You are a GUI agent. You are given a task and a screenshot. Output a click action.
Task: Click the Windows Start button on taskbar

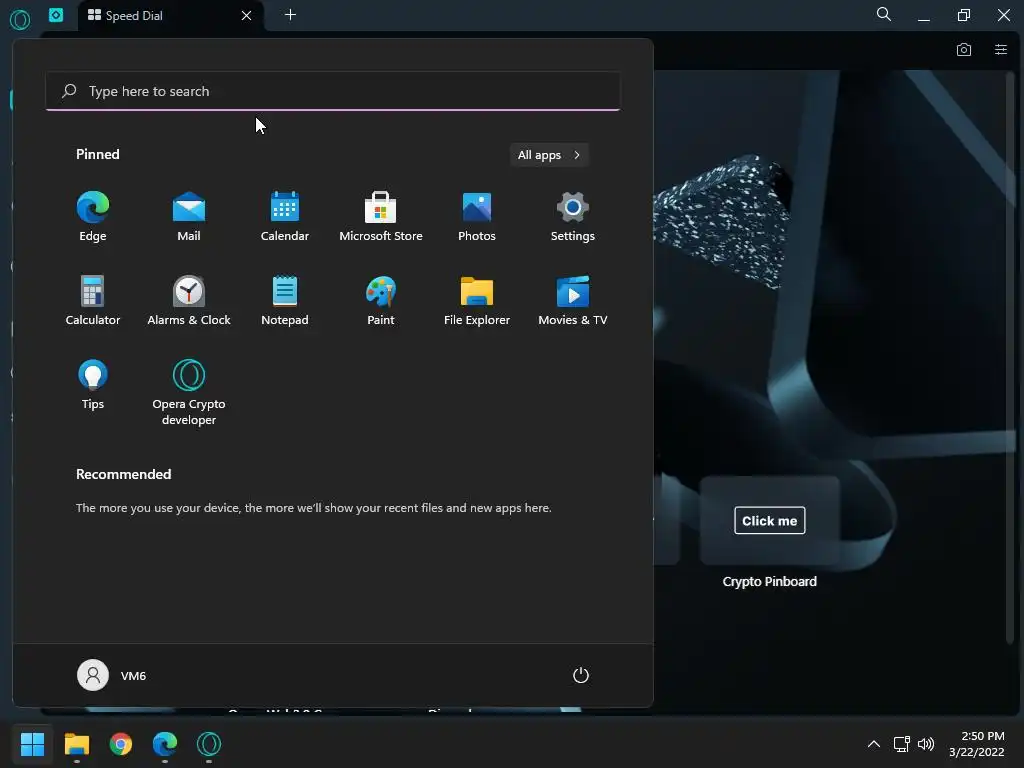pos(32,744)
